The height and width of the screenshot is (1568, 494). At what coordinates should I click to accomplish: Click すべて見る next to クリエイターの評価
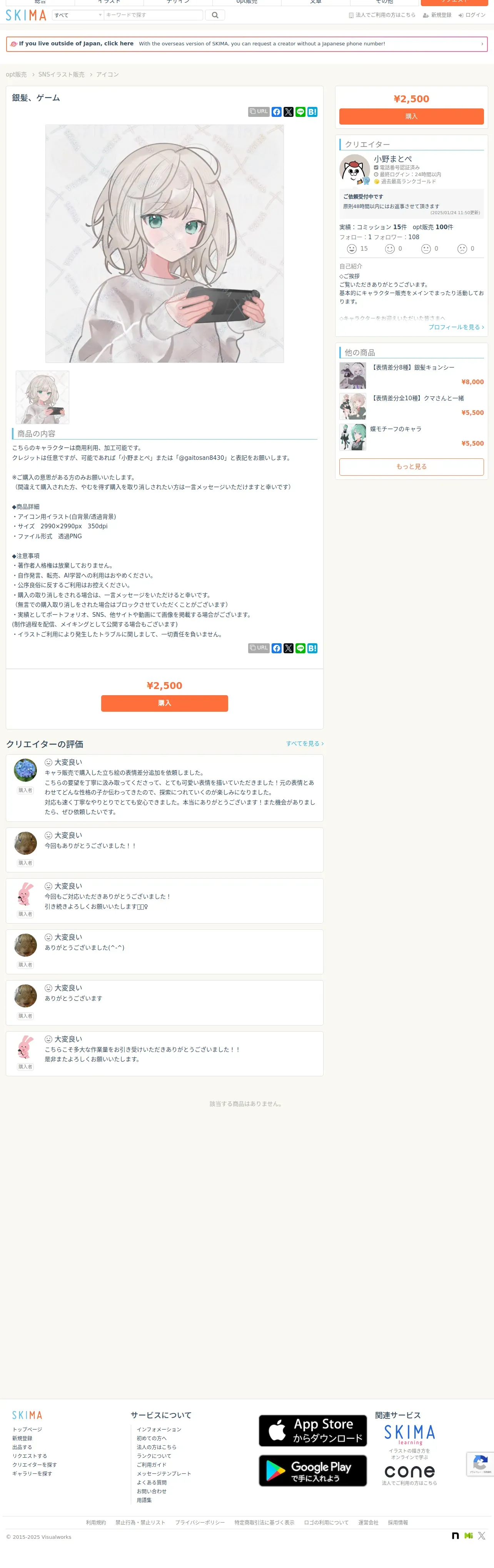[x=305, y=744]
